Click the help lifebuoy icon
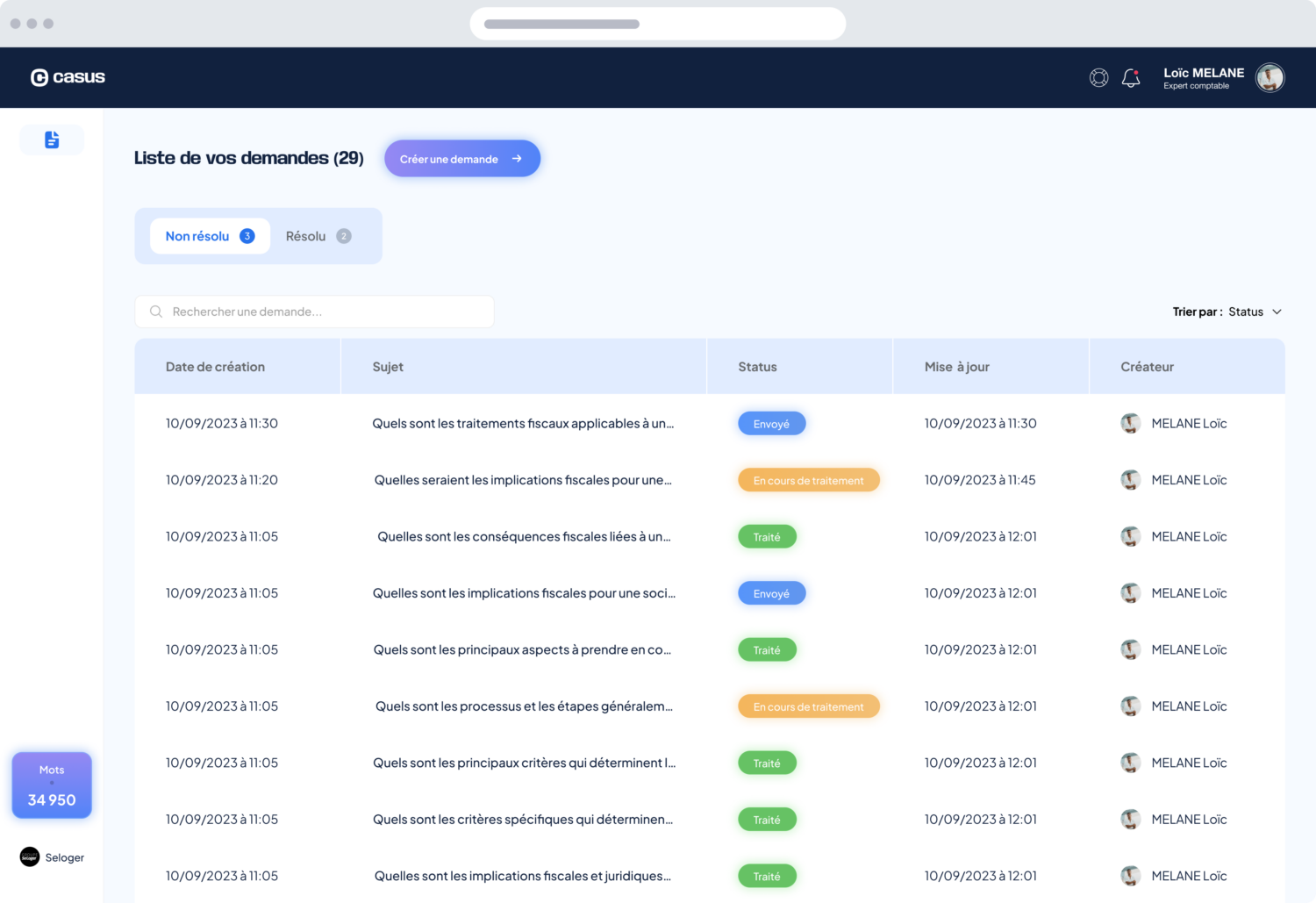 click(1098, 78)
